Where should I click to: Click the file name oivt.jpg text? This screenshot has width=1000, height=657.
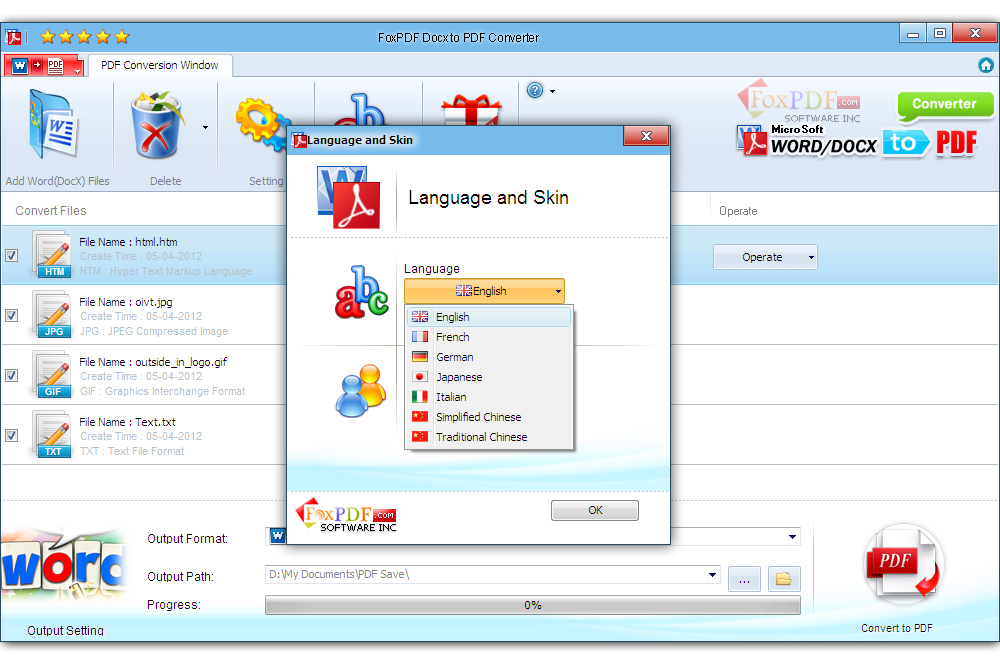pyautogui.click(x=126, y=302)
